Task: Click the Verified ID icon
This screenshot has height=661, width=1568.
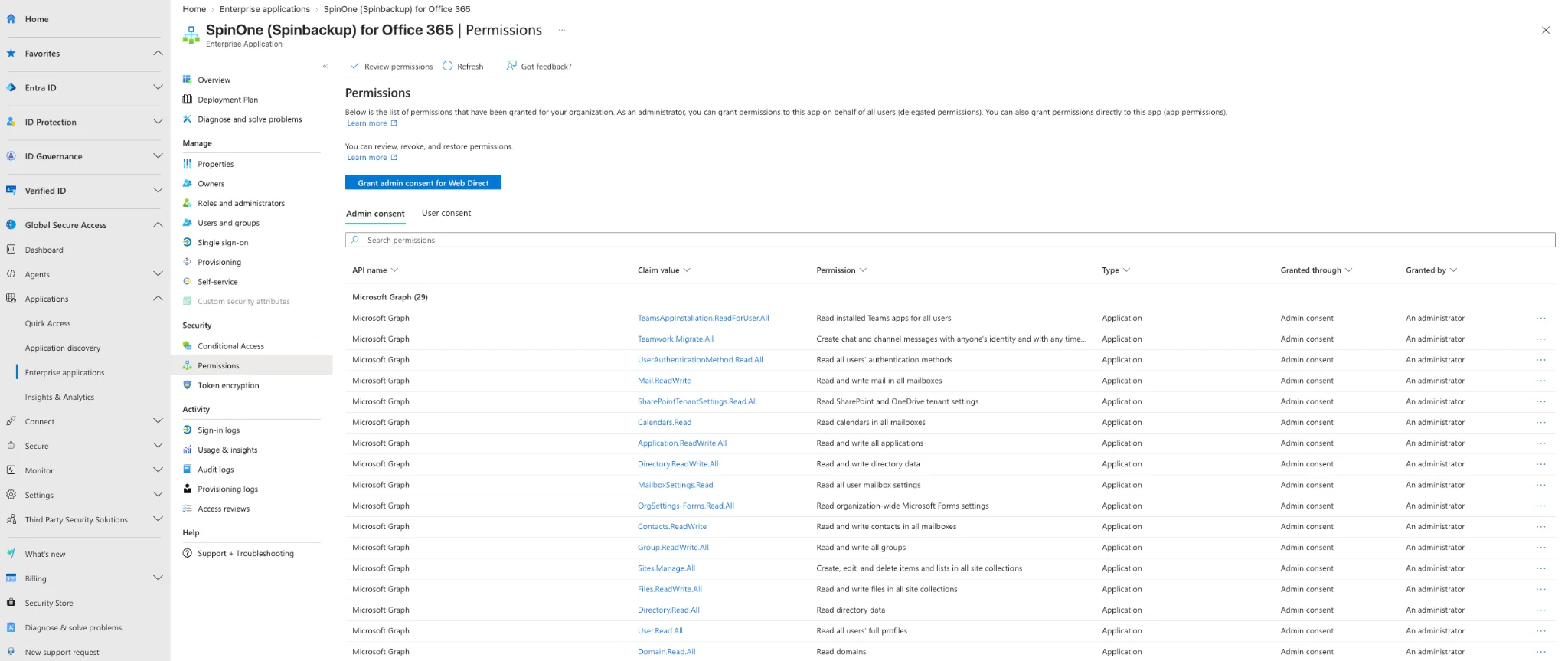Action: 11,191
